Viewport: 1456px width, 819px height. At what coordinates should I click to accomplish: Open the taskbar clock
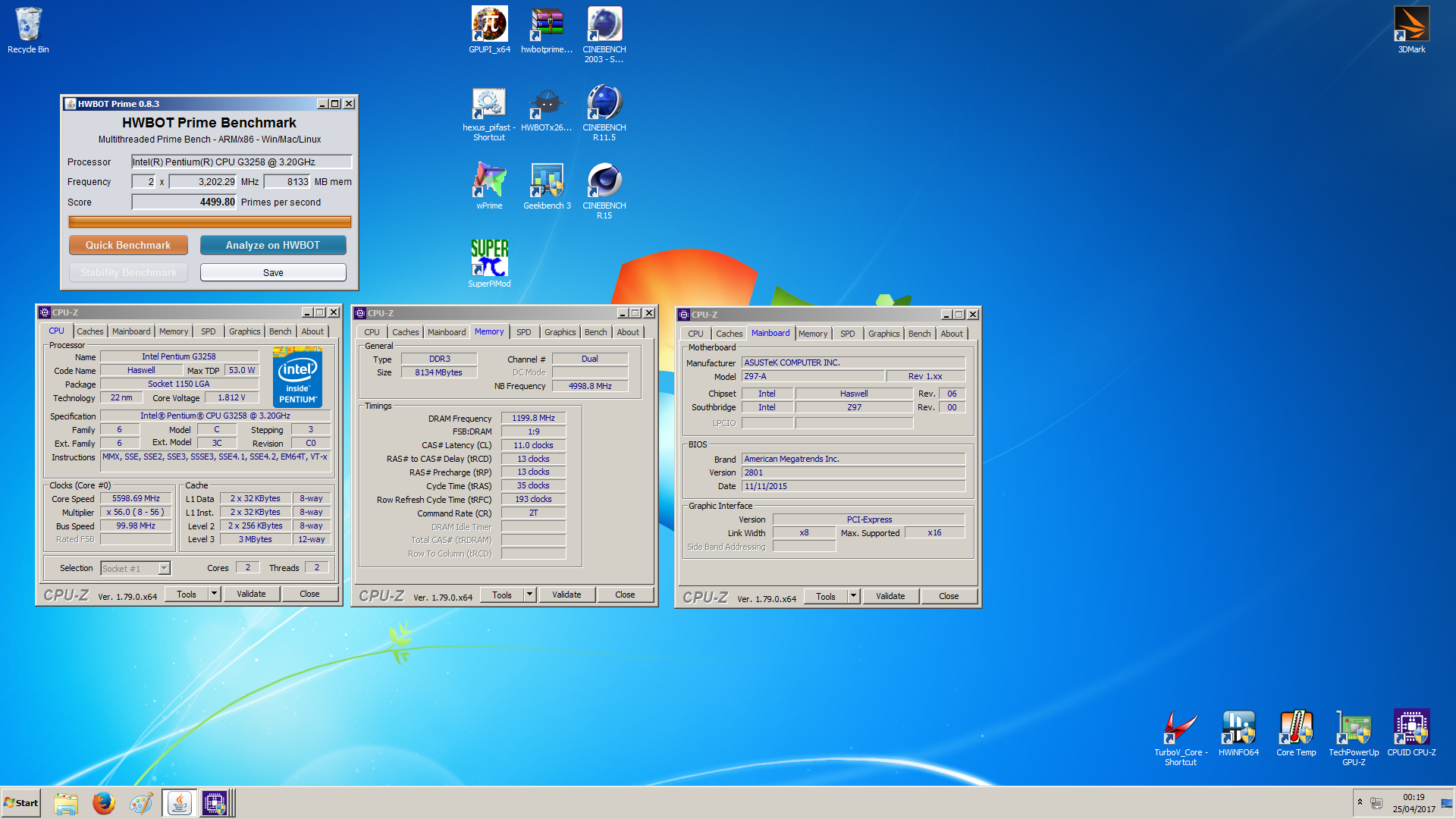pos(1414,803)
